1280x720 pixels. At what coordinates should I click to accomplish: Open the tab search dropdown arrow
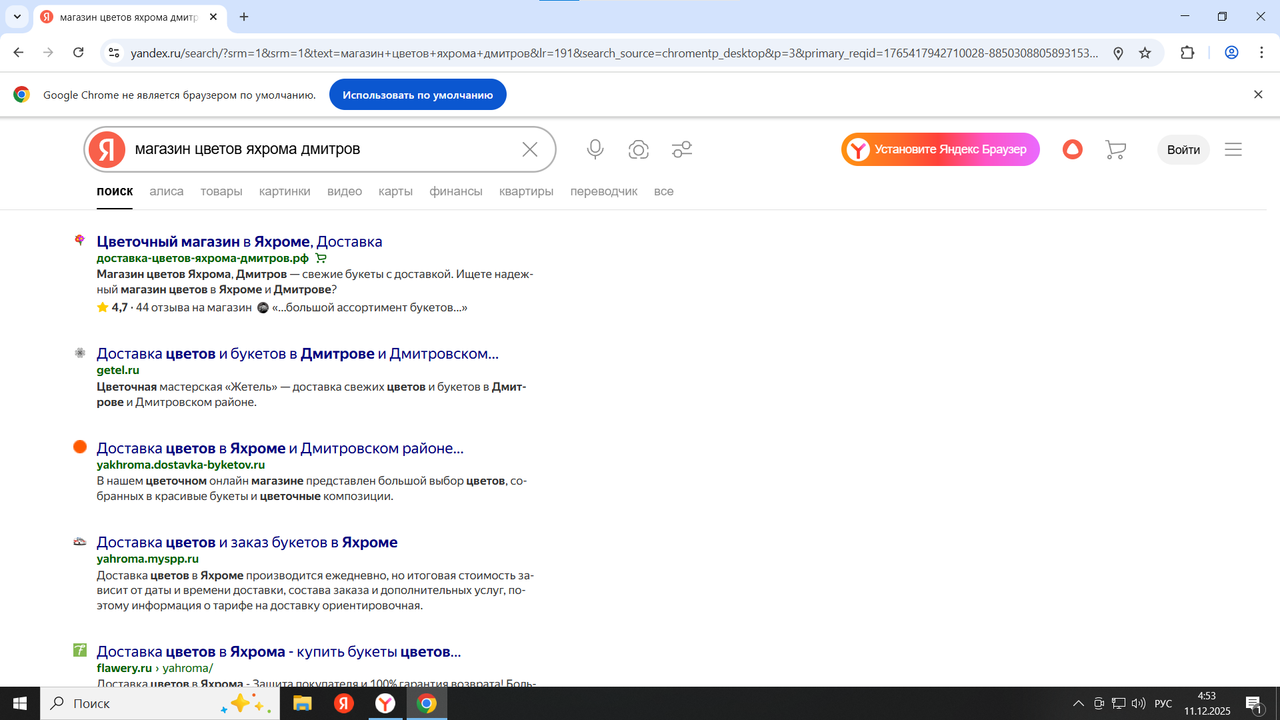pyautogui.click(x=17, y=17)
